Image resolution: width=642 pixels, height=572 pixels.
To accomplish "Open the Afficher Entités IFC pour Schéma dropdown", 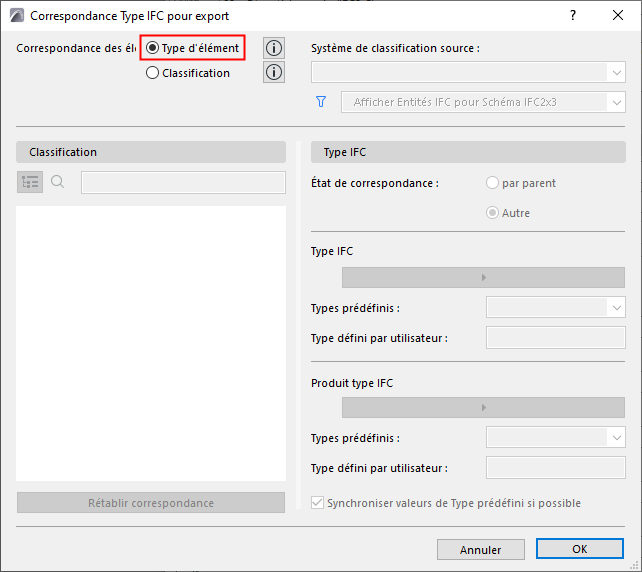I will point(483,102).
